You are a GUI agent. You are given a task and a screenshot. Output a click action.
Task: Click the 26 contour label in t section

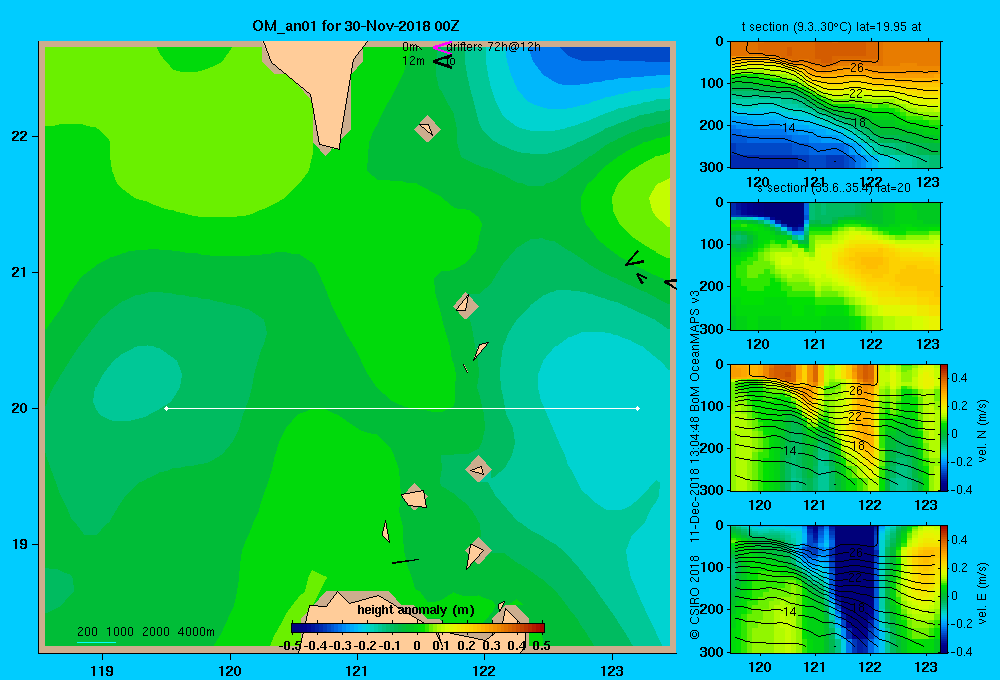(x=857, y=68)
